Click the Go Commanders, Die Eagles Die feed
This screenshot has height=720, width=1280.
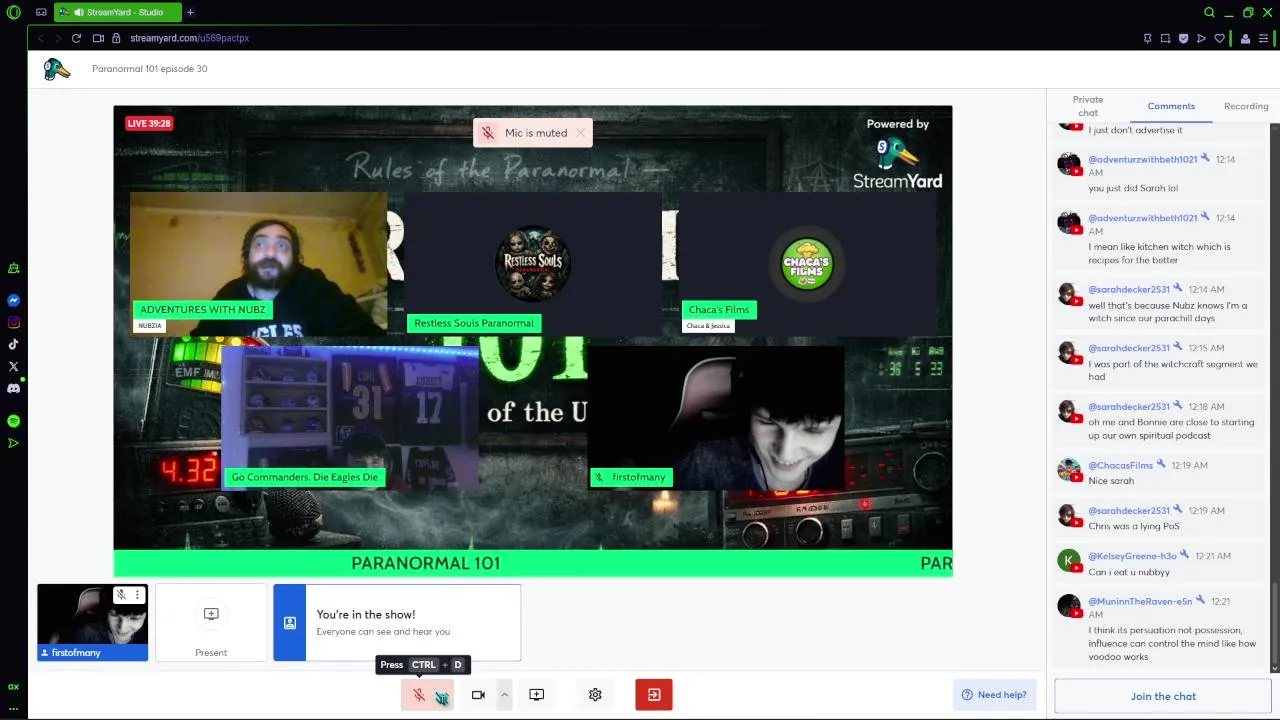[350, 417]
